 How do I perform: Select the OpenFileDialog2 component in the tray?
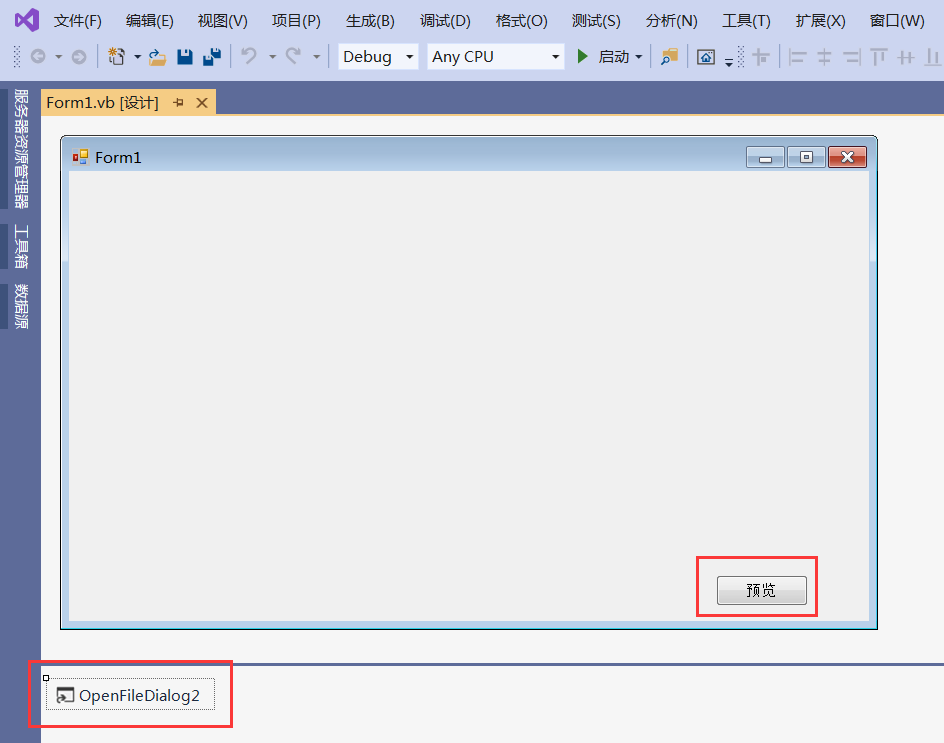coord(130,695)
